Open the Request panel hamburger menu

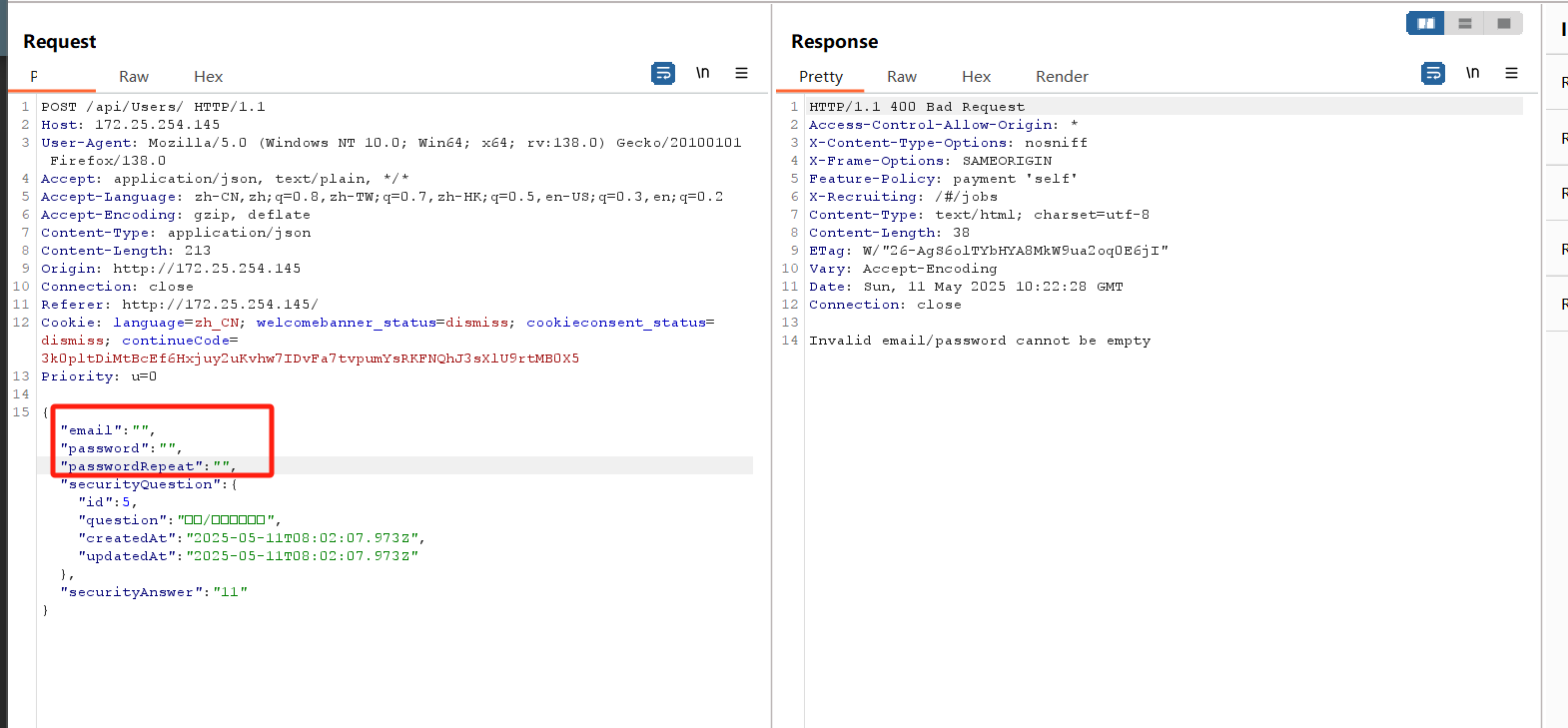coord(742,73)
